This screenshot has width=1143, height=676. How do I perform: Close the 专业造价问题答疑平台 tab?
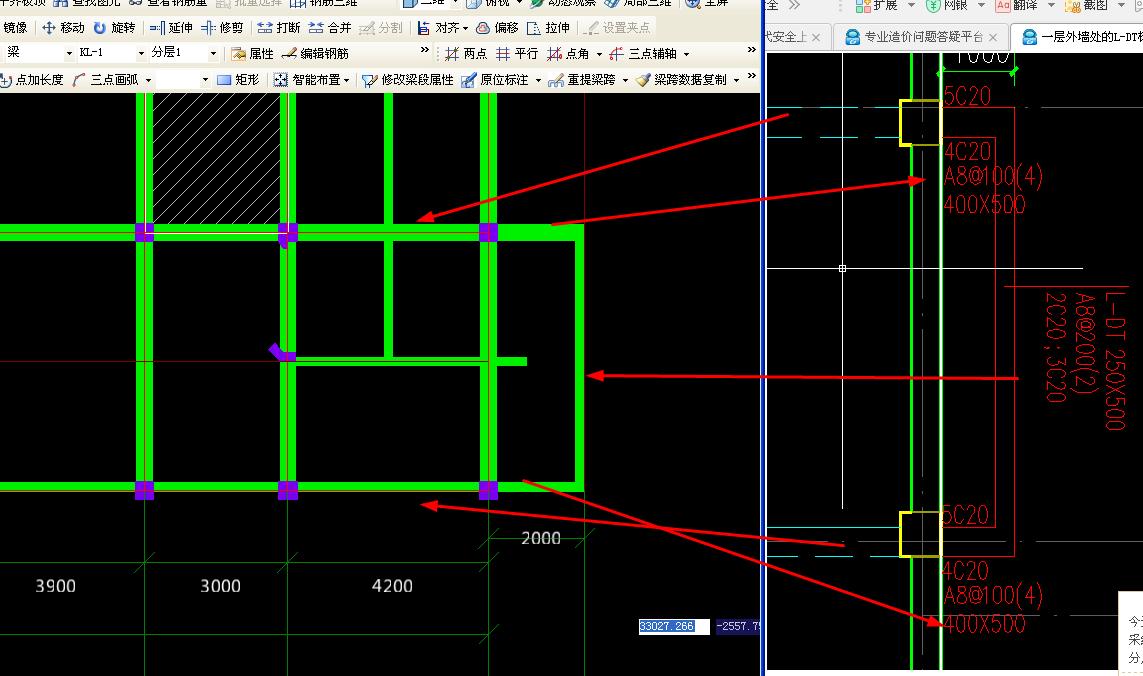(x=993, y=37)
